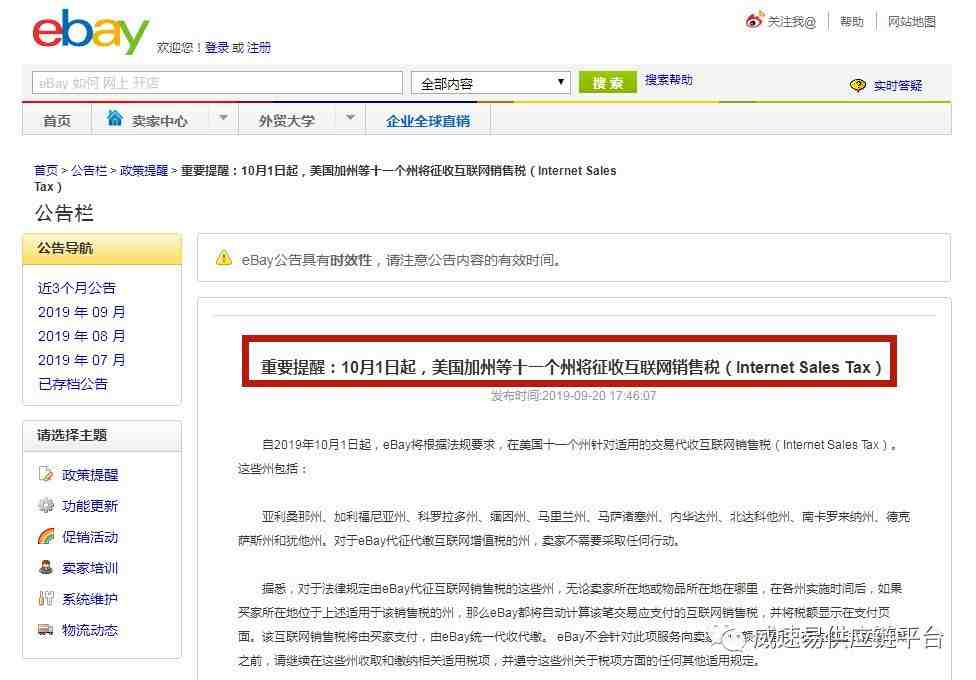The height and width of the screenshot is (680, 976).
Task: Click the 关注我@ link
Action: 791,22
